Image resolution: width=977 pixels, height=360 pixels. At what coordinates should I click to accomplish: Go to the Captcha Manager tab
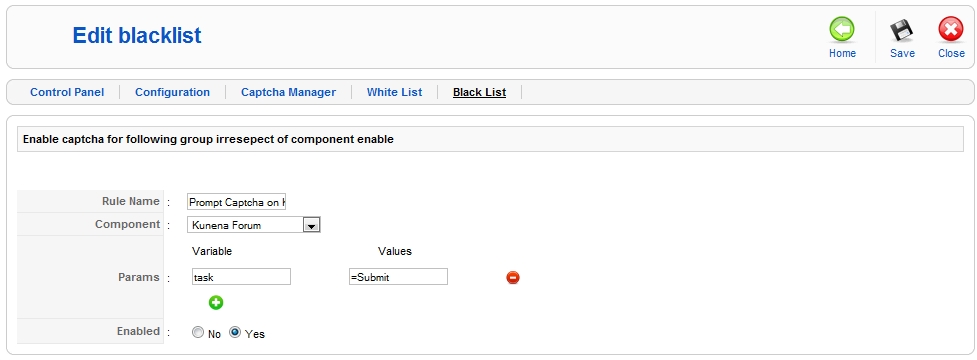[x=288, y=92]
